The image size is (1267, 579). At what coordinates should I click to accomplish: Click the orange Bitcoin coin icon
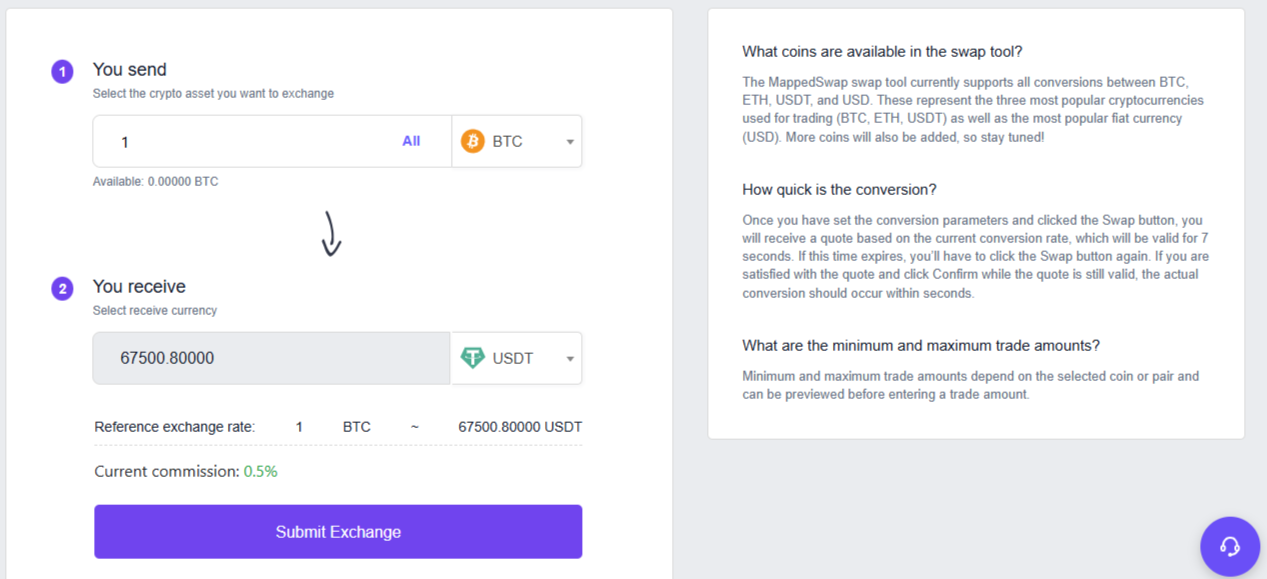pos(472,141)
